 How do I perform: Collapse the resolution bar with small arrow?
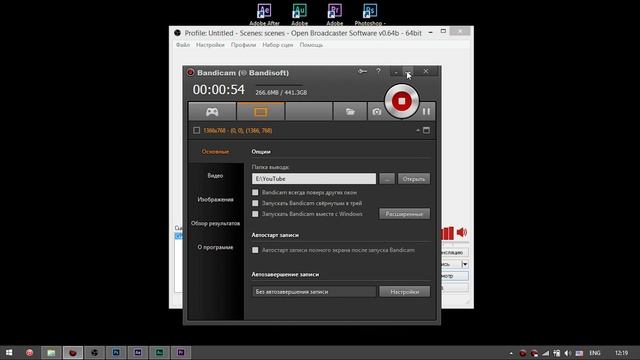pyautogui.click(x=418, y=131)
